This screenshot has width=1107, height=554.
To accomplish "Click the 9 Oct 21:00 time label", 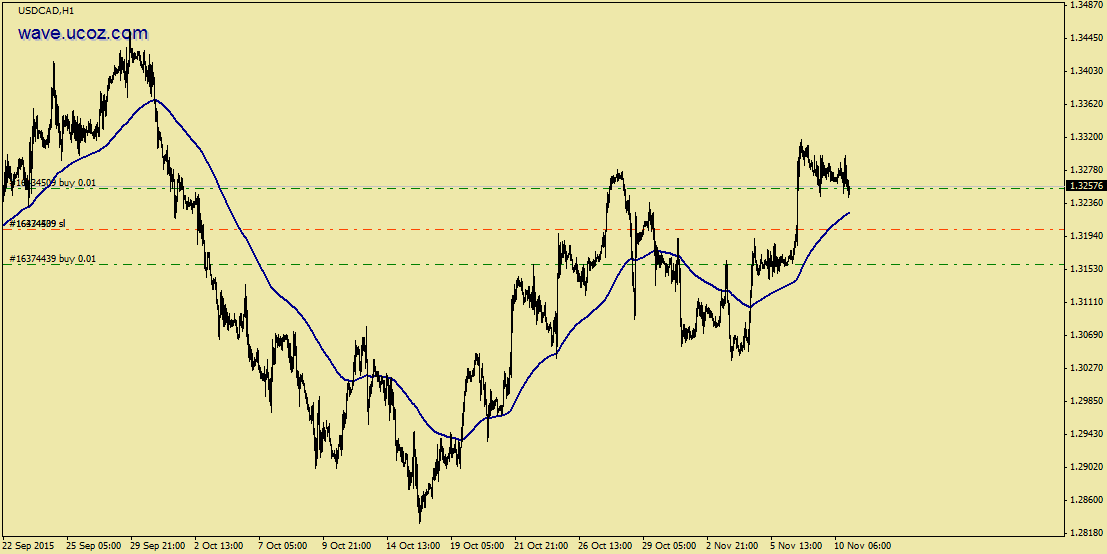I will [348, 546].
